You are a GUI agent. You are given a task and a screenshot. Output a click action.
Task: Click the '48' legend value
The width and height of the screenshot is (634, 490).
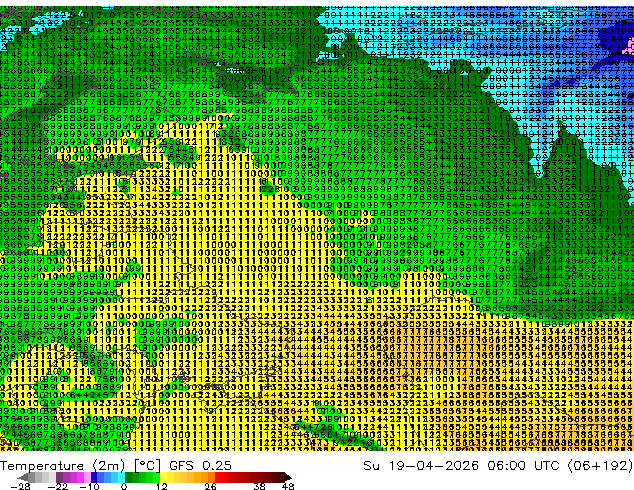pos(288,486)
